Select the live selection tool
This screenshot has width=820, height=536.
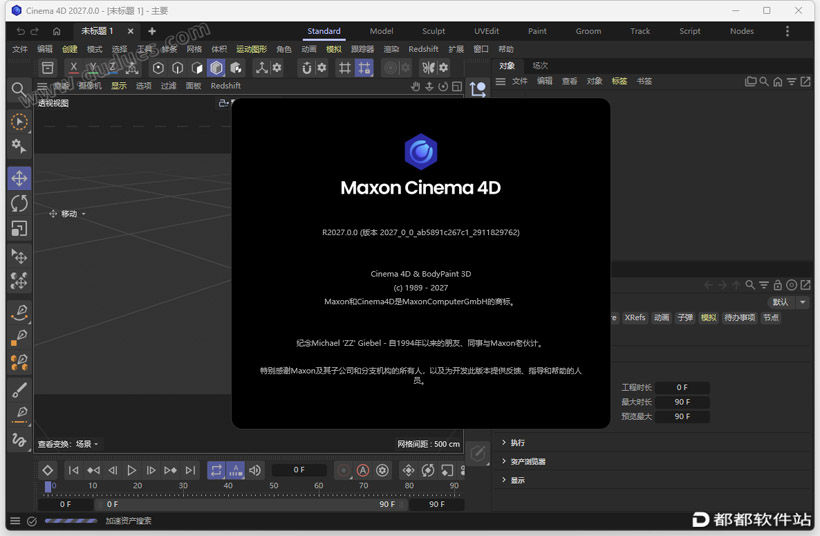19,122
